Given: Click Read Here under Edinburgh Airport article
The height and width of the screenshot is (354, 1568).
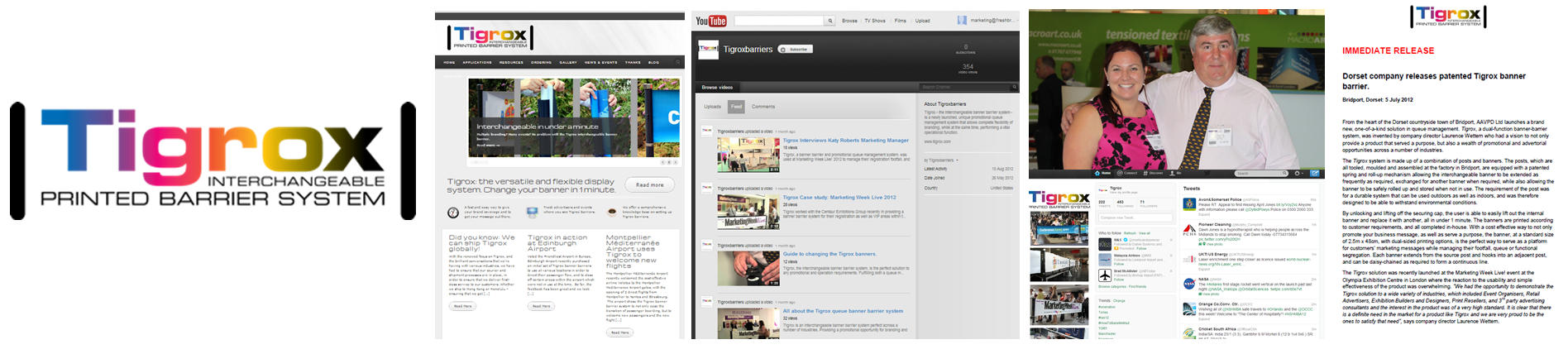Looking at the screenshot, I should (x=541, y=306).
